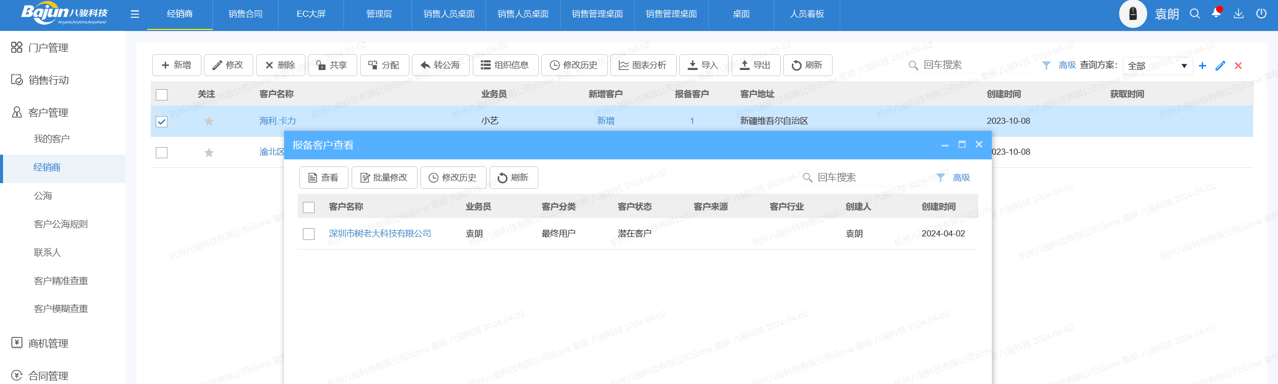Screen dimensions: 1278x384
Task: Open the notification bell
Action: coord(1216,13)
